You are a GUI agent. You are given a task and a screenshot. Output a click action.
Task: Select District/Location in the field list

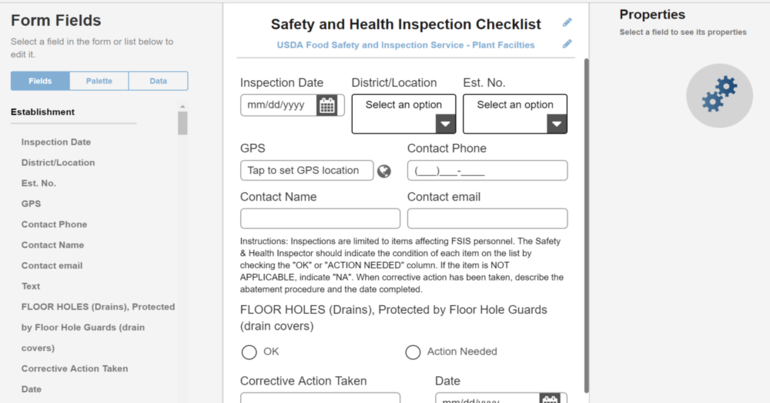[x=58, y=162]
